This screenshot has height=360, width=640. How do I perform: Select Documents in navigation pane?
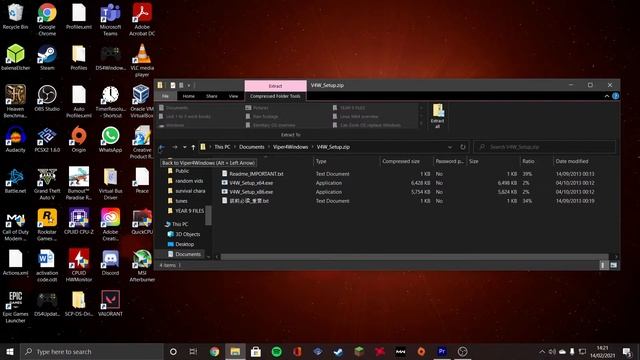click(x=184, y=254)
